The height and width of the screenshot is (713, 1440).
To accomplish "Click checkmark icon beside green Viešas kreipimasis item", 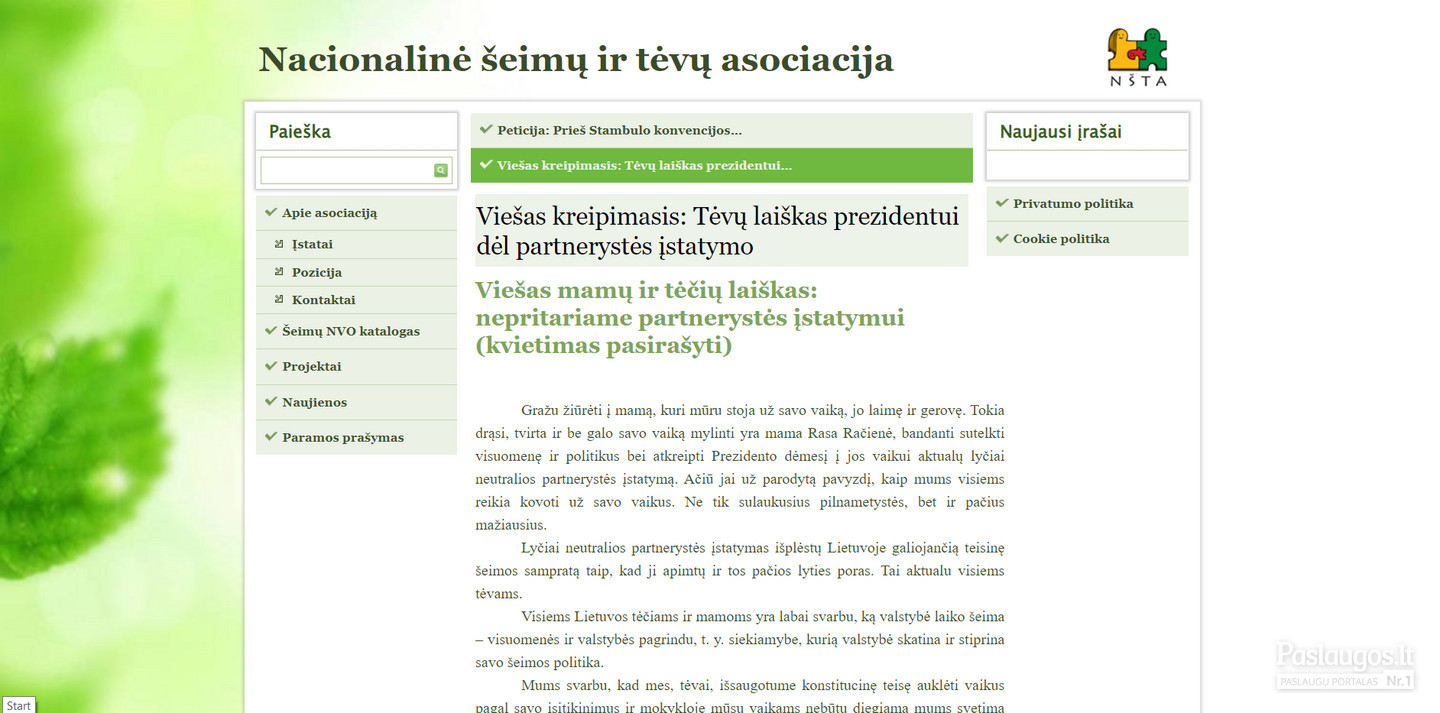I will click(x=486, y=164).
